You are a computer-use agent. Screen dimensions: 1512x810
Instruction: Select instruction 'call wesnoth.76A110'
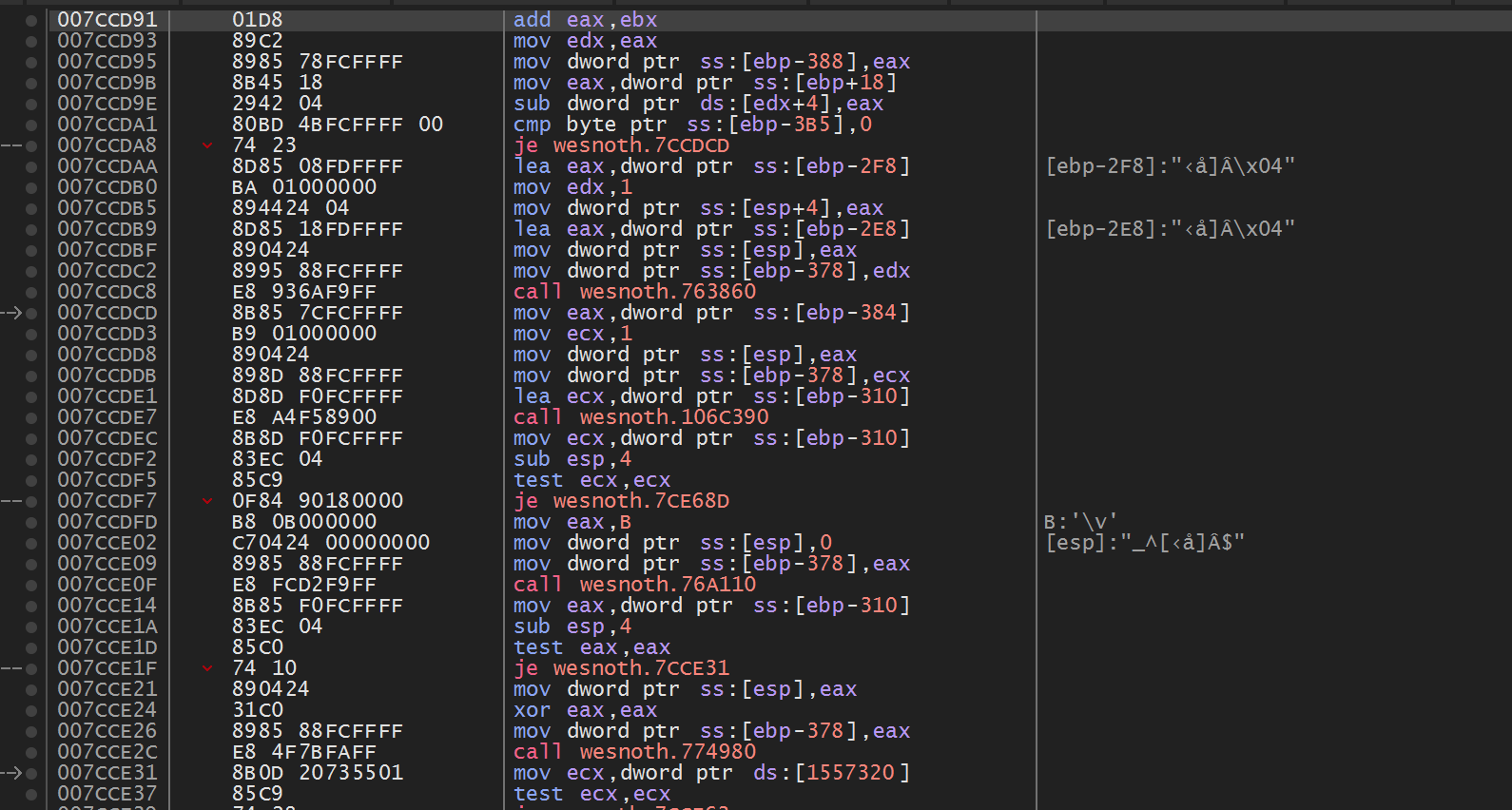(x=635, y=585)
